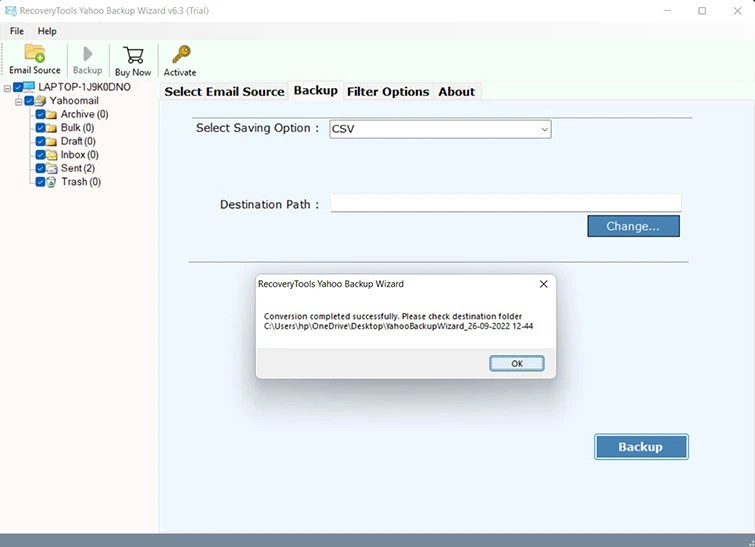Select the Inbox (0) folder label

coord(79,155)
